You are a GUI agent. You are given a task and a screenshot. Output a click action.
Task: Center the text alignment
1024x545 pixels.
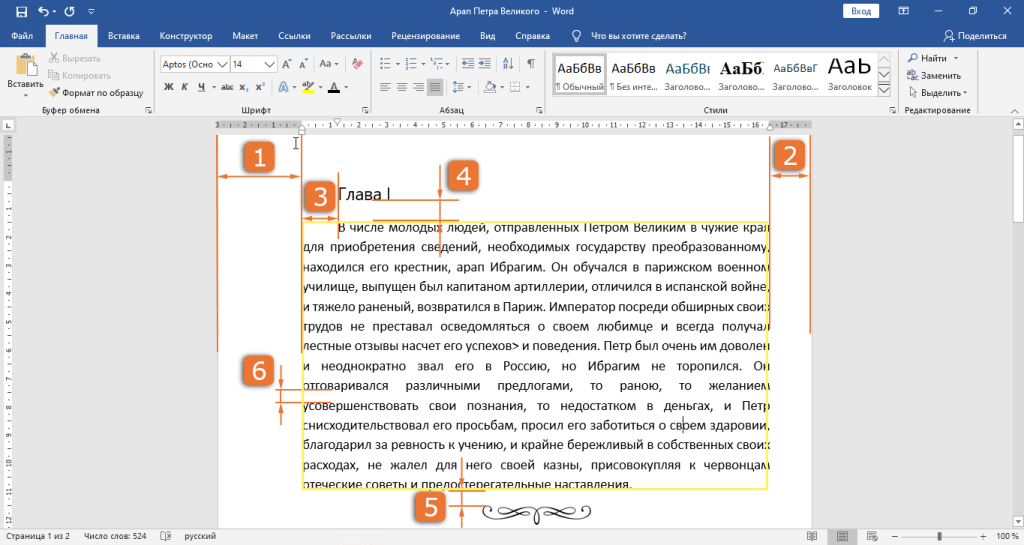pyautogui.click(x=402, y=87)
